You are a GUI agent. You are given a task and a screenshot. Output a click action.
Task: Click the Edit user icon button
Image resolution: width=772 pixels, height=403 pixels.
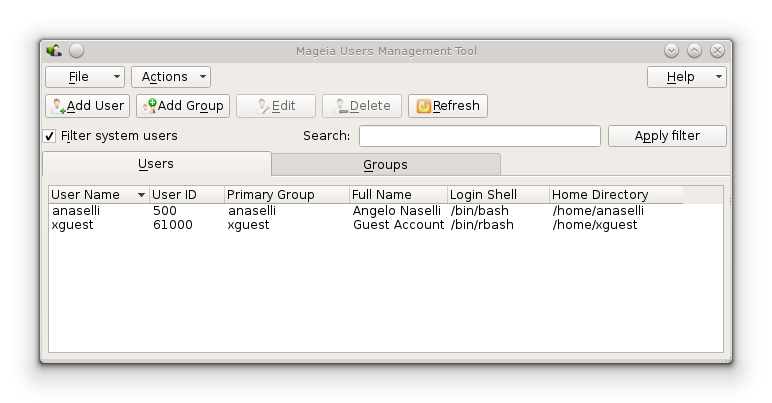click(276, 106)
